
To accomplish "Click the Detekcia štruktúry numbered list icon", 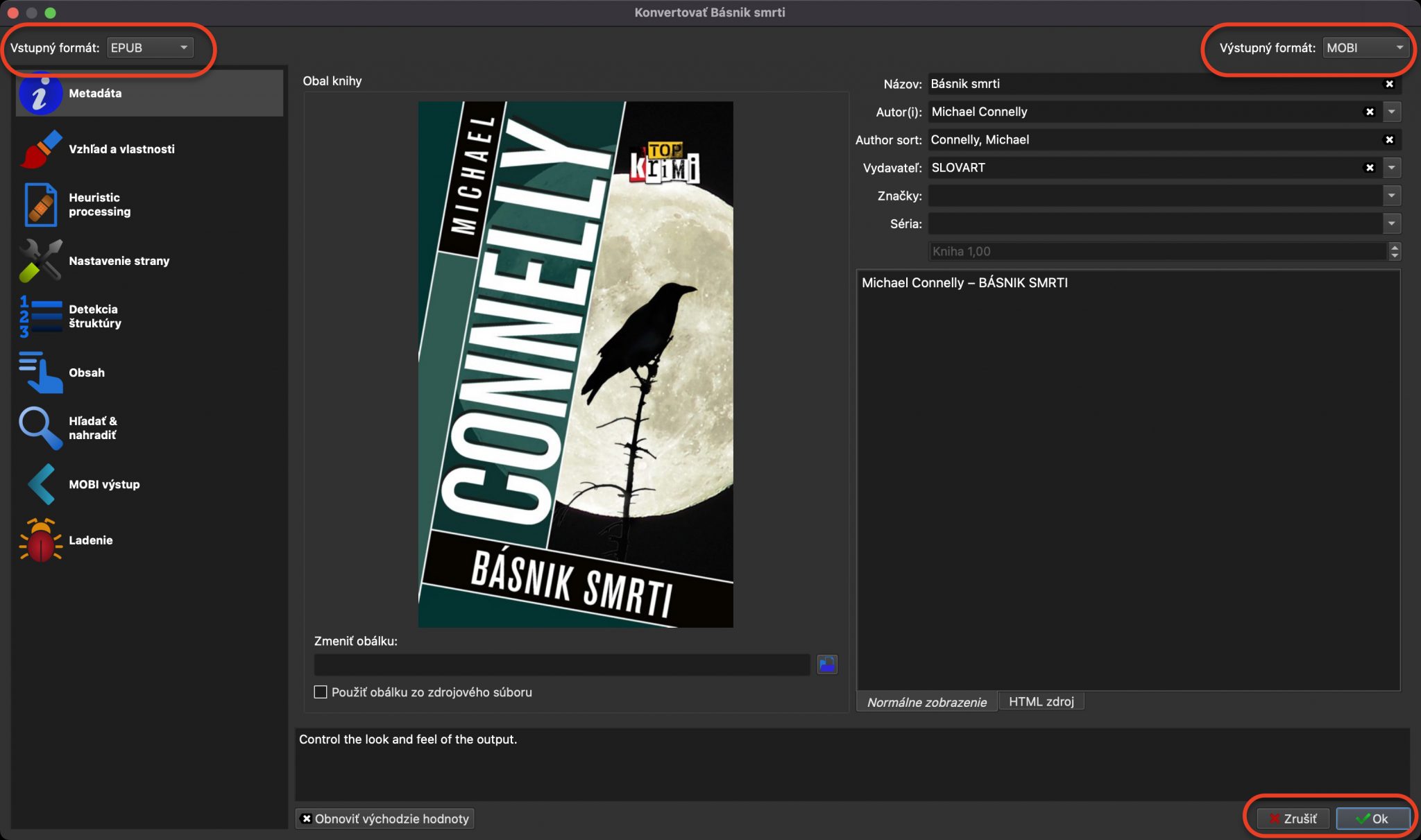I will click(x=40, y=316).
